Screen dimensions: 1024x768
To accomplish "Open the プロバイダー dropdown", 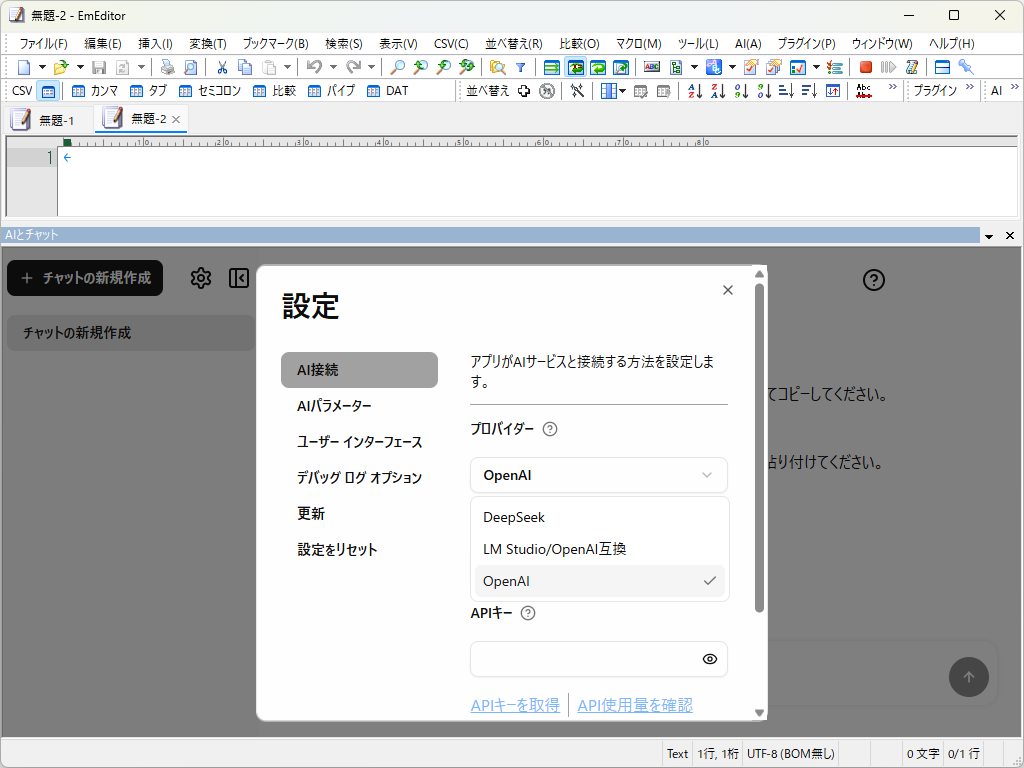I will [x=598, y=474].
